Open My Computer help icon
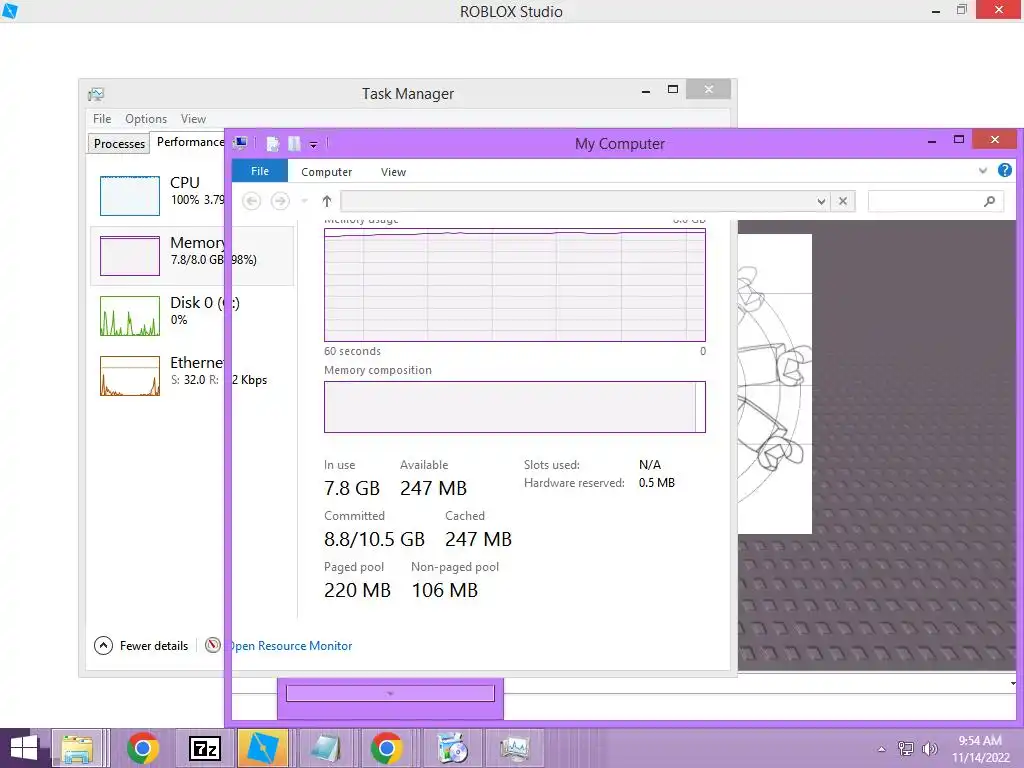1024x768 pixels. 1004,170
